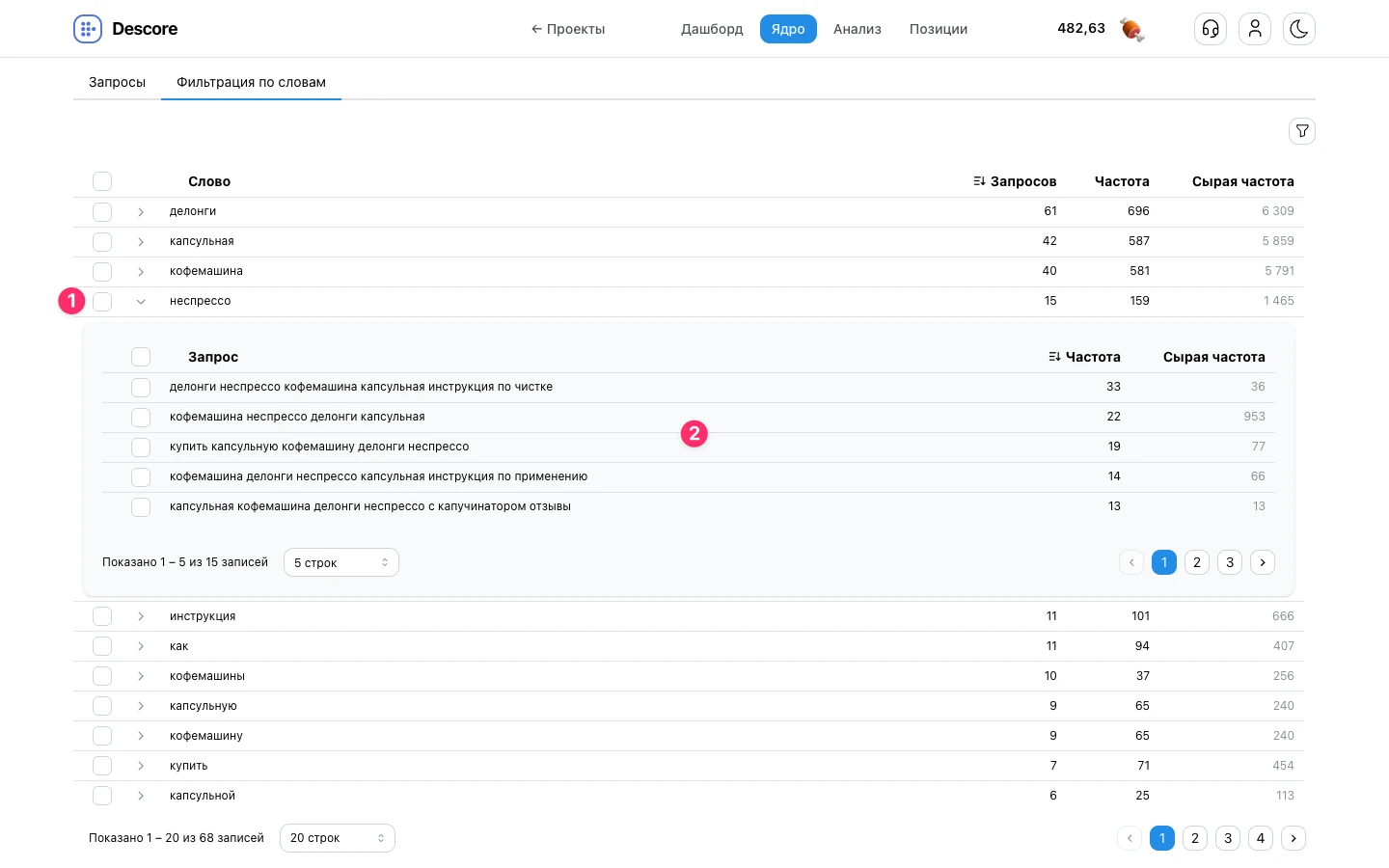Click the balance meat icon
The width and height of the screenshot is (1389, 868).
1132,30
